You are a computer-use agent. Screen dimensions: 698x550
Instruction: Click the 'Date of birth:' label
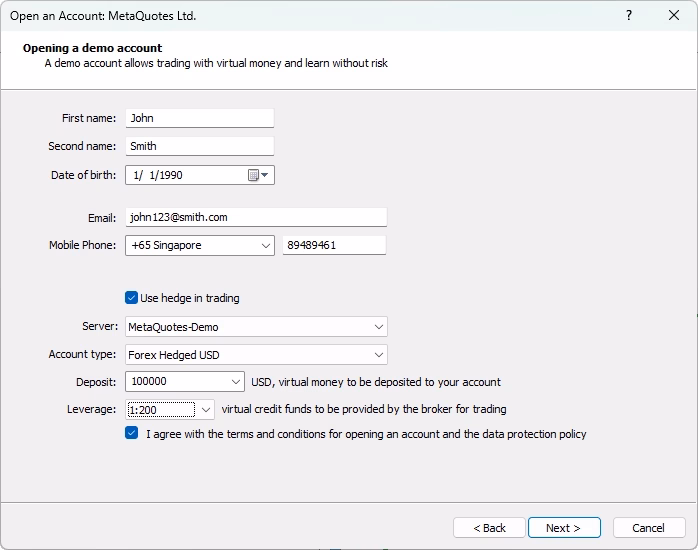pos(83,175)
